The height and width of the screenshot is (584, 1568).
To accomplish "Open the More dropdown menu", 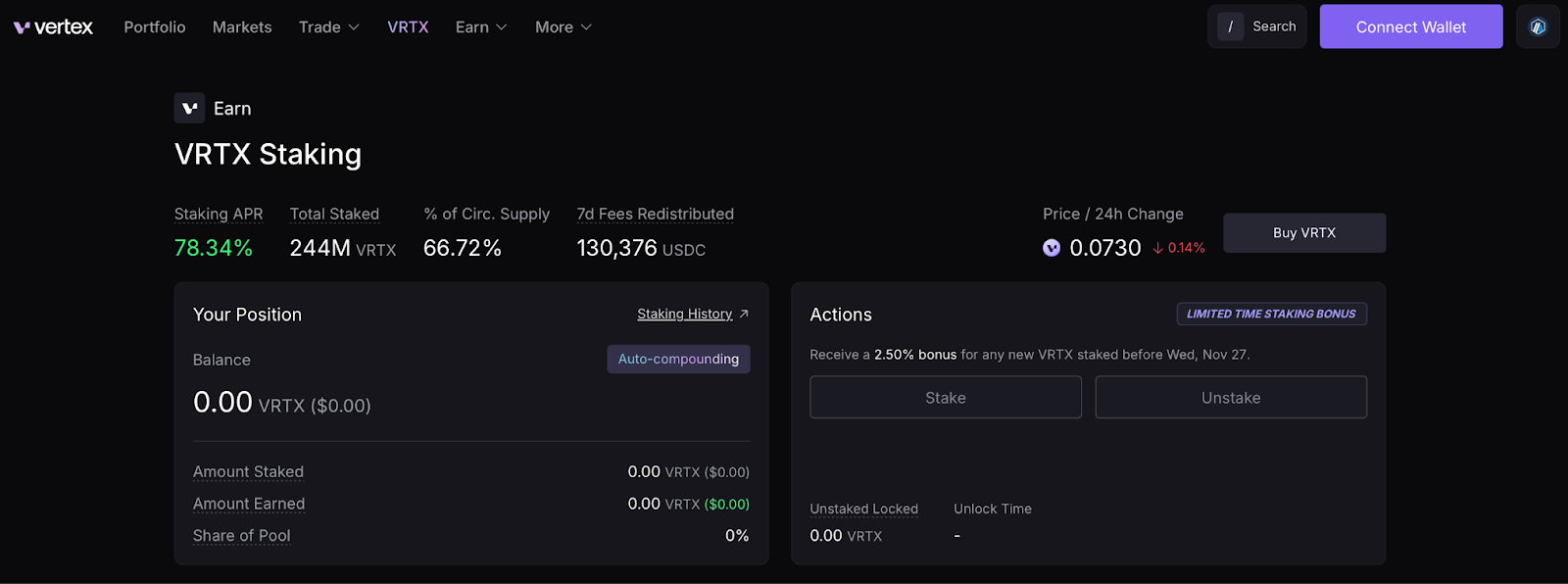I will [563, 27].
